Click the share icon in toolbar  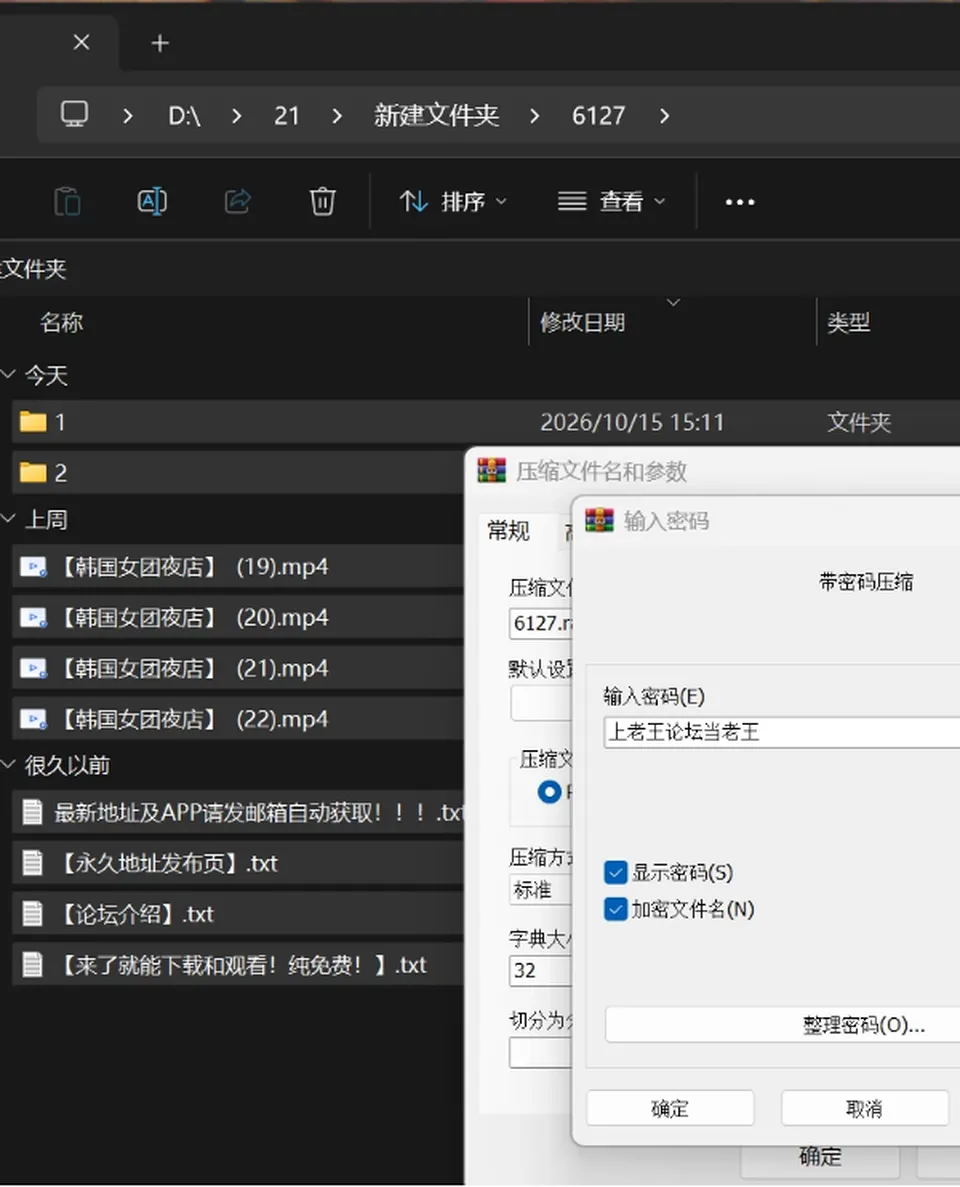tap(238, 201)
